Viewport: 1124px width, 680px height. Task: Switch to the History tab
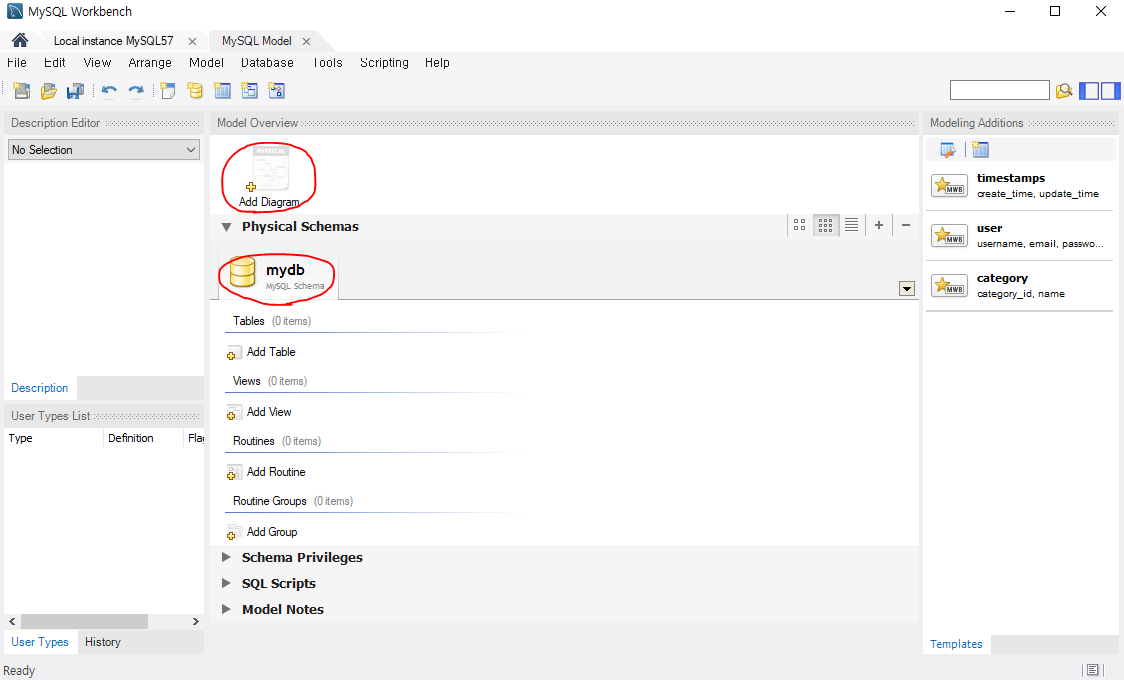[x=103, y=642]
